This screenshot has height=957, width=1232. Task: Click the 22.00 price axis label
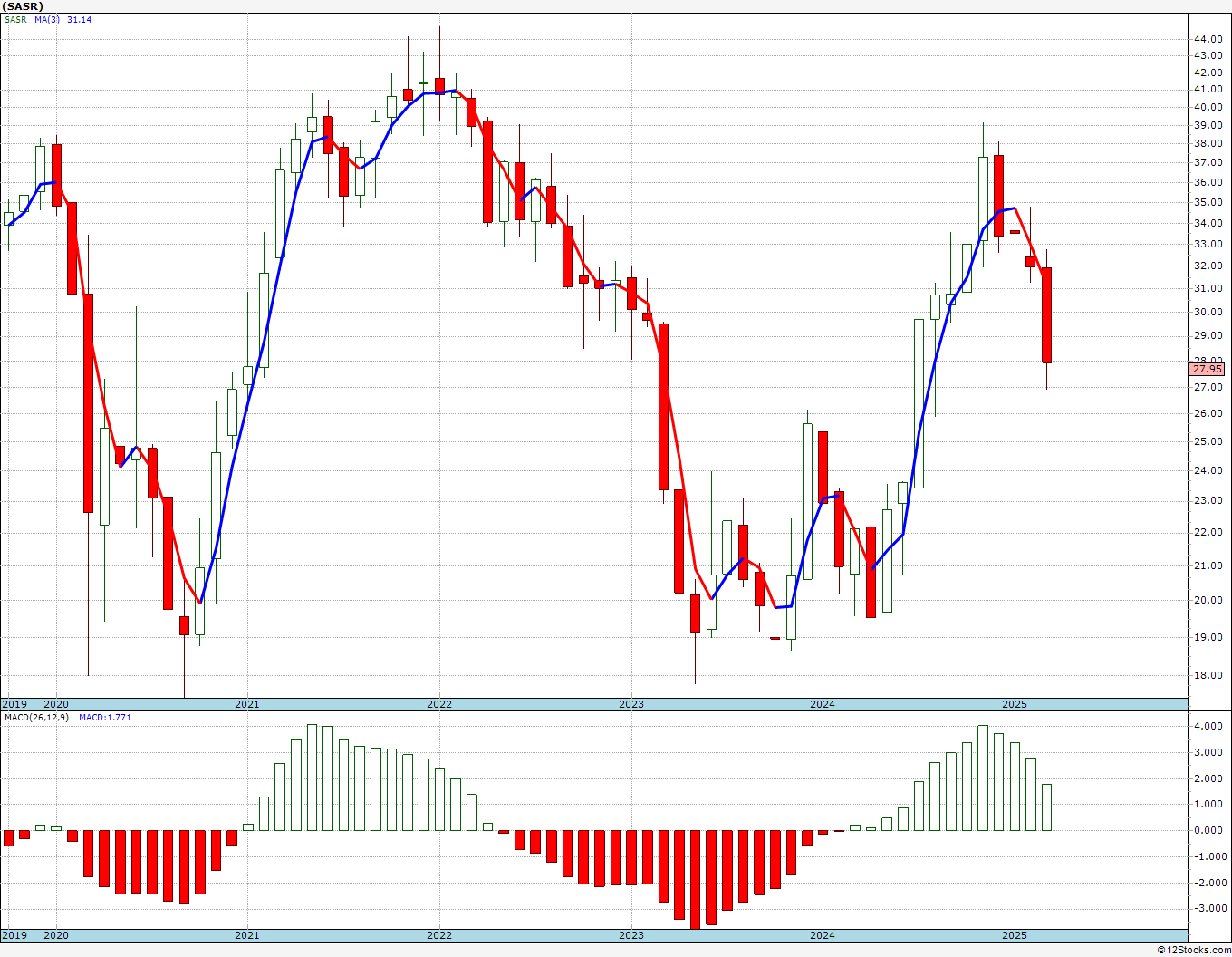(1209, 532)
